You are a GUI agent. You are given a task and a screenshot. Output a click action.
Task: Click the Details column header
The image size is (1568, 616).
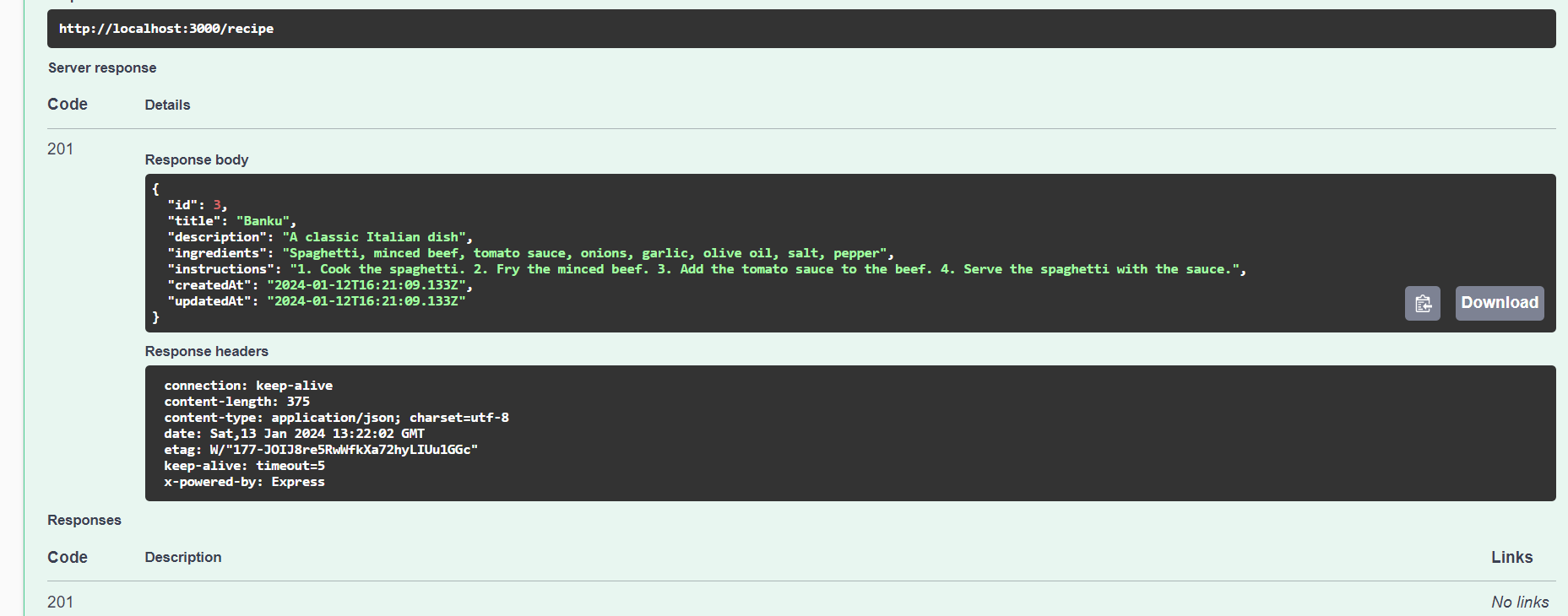[x=166, y=104]
